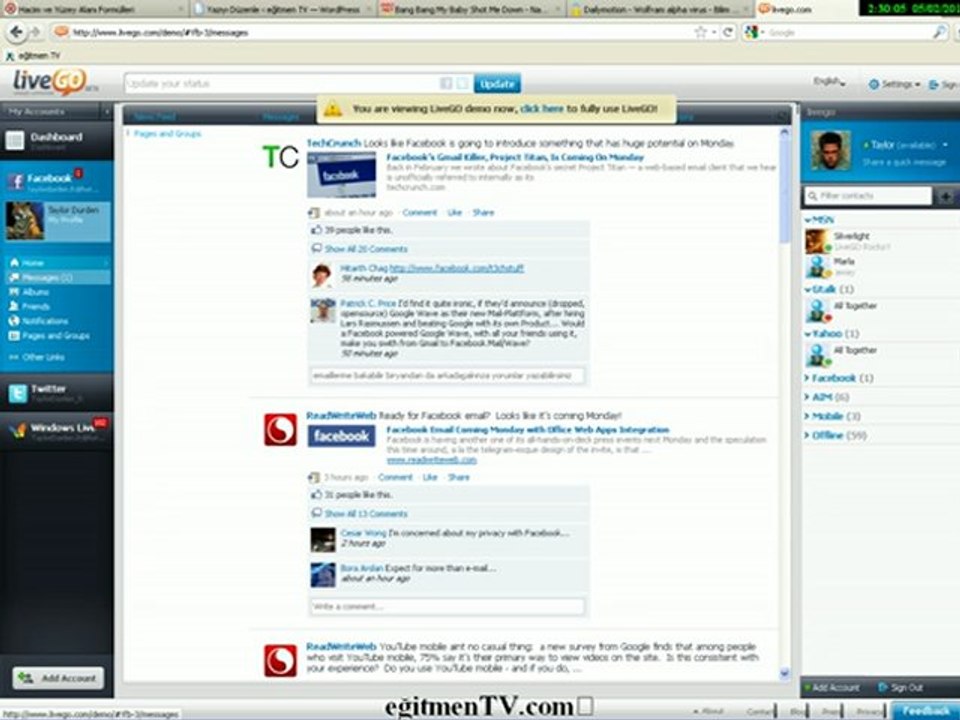960x720 pixels.
Task: Click Comment under the TechCrunch post
Action: tap(419, 212)
